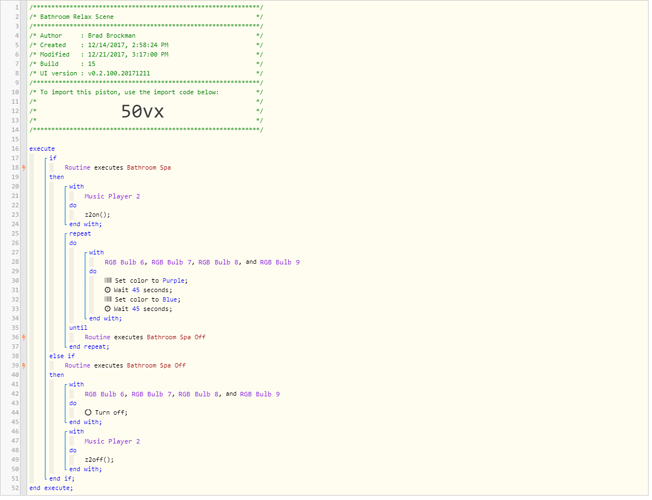Viewport: 652px width, 500px height.
Task: Click the do keyword on line 43
Action: [73, 403]
